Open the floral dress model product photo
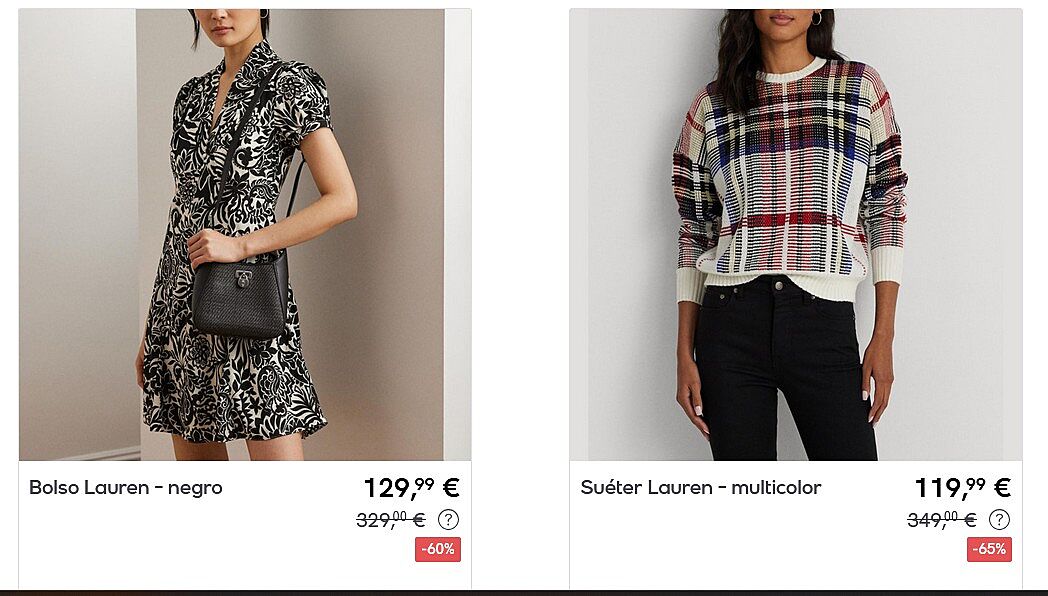Viewport: 1048px width, 596px height. coord(245,235)
